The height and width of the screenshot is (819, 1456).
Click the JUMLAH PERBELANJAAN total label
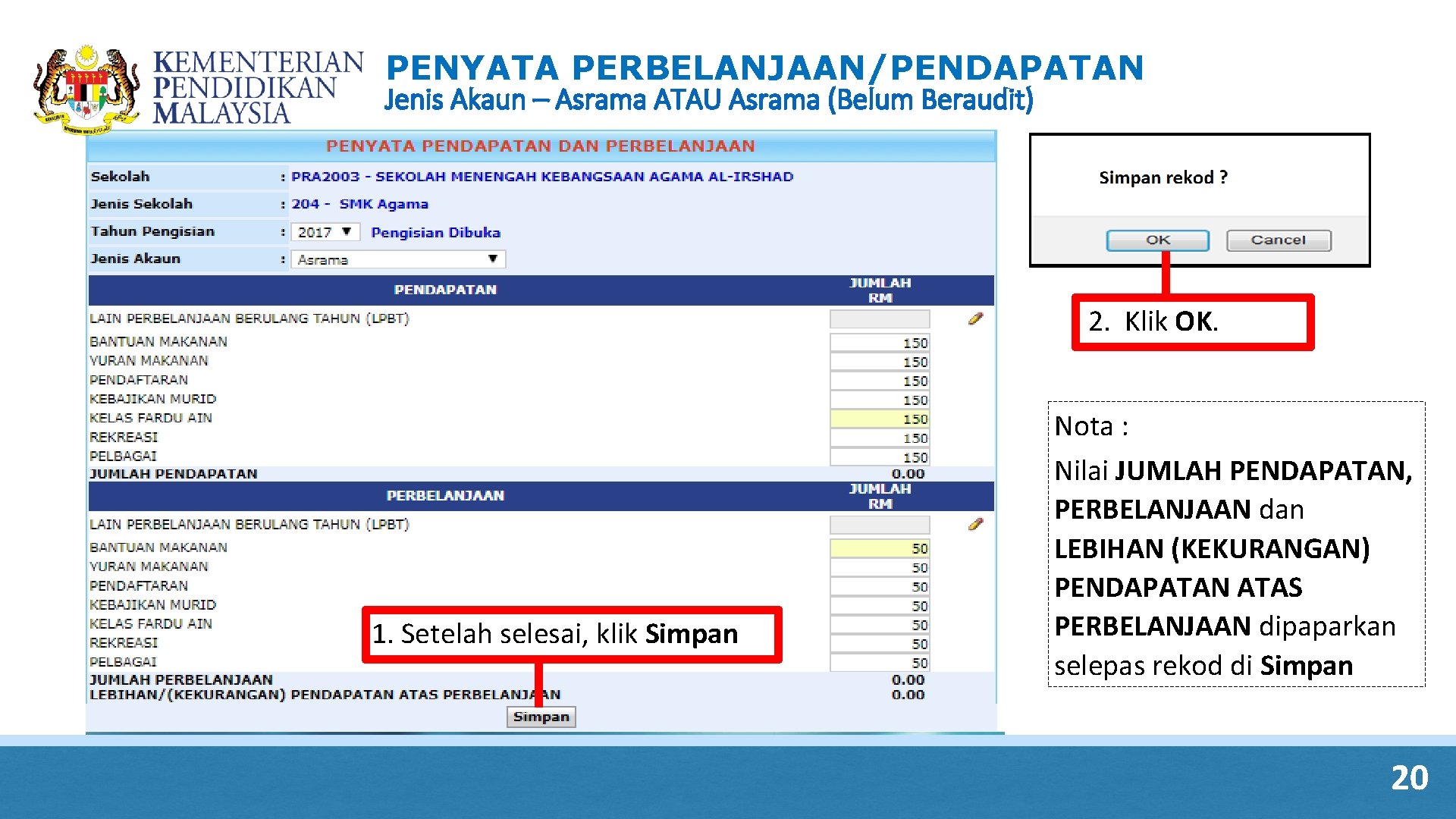pyautogui.click(x=181, y=679)
